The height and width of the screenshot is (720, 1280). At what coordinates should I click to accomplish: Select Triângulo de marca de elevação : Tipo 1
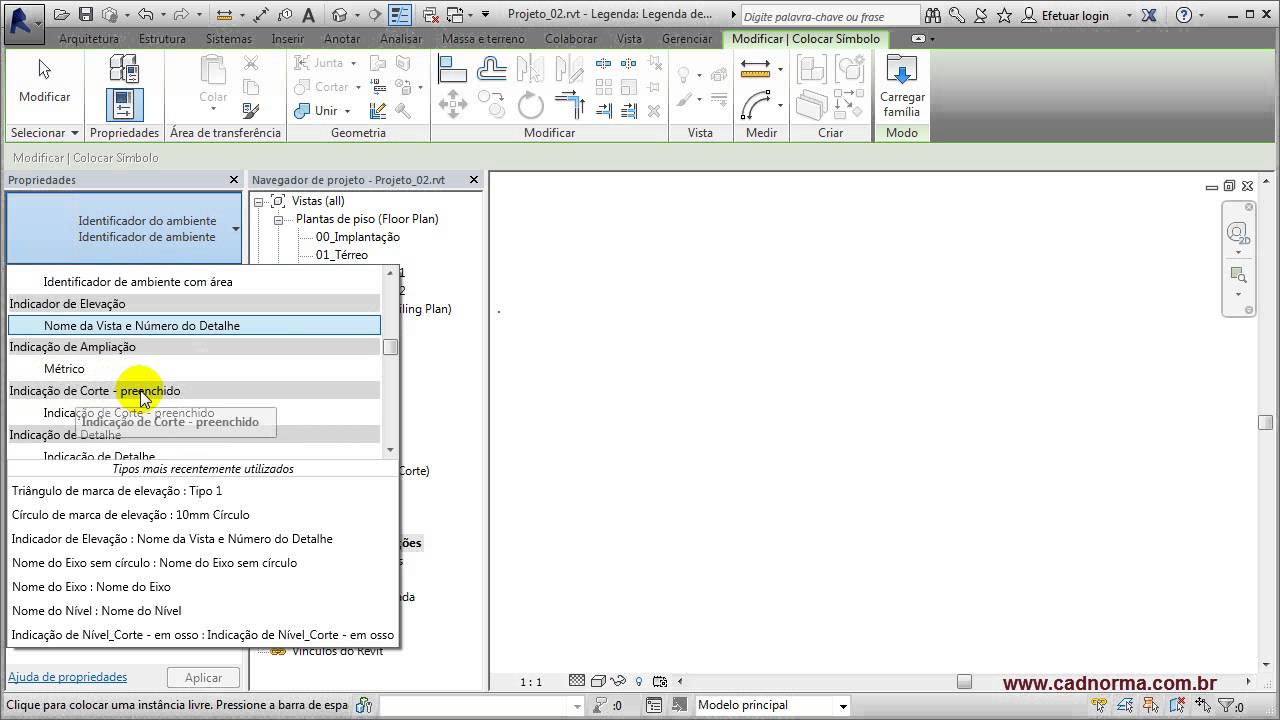(x=117, y=490)
